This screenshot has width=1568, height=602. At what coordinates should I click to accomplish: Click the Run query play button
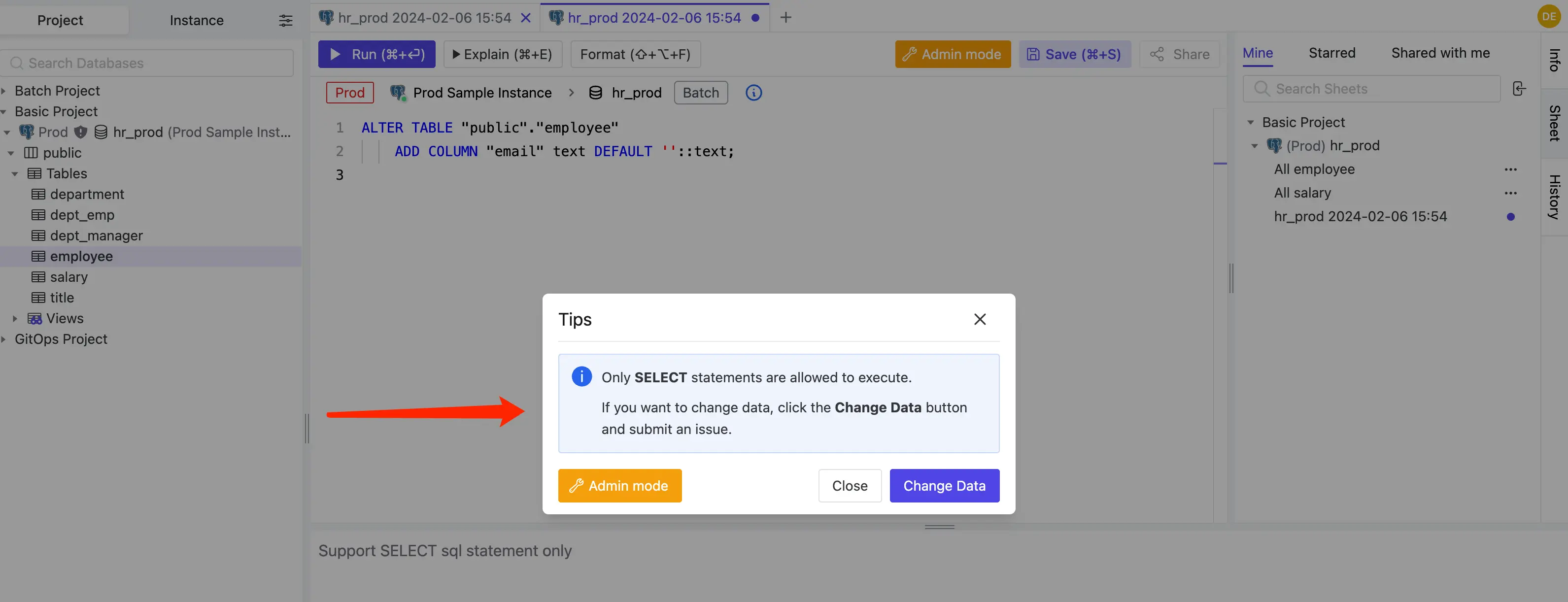[x=376, y=54]
